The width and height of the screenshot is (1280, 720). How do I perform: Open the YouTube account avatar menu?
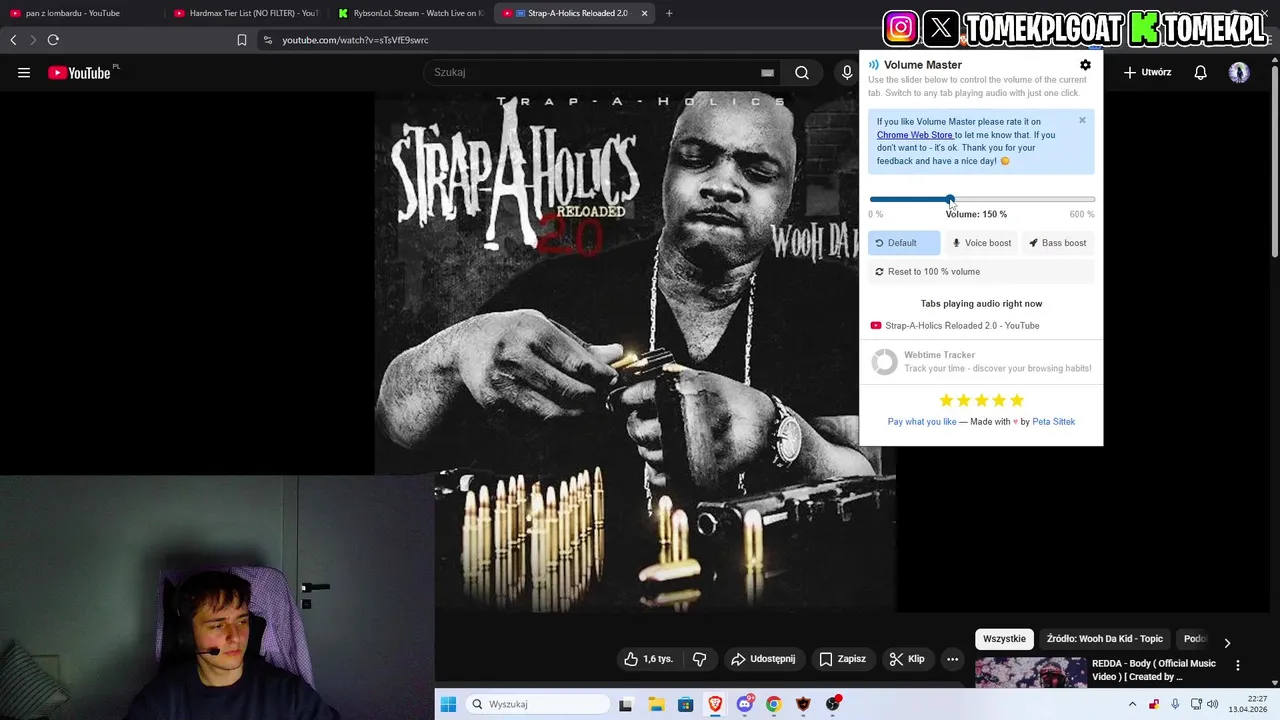[1239, 72]
